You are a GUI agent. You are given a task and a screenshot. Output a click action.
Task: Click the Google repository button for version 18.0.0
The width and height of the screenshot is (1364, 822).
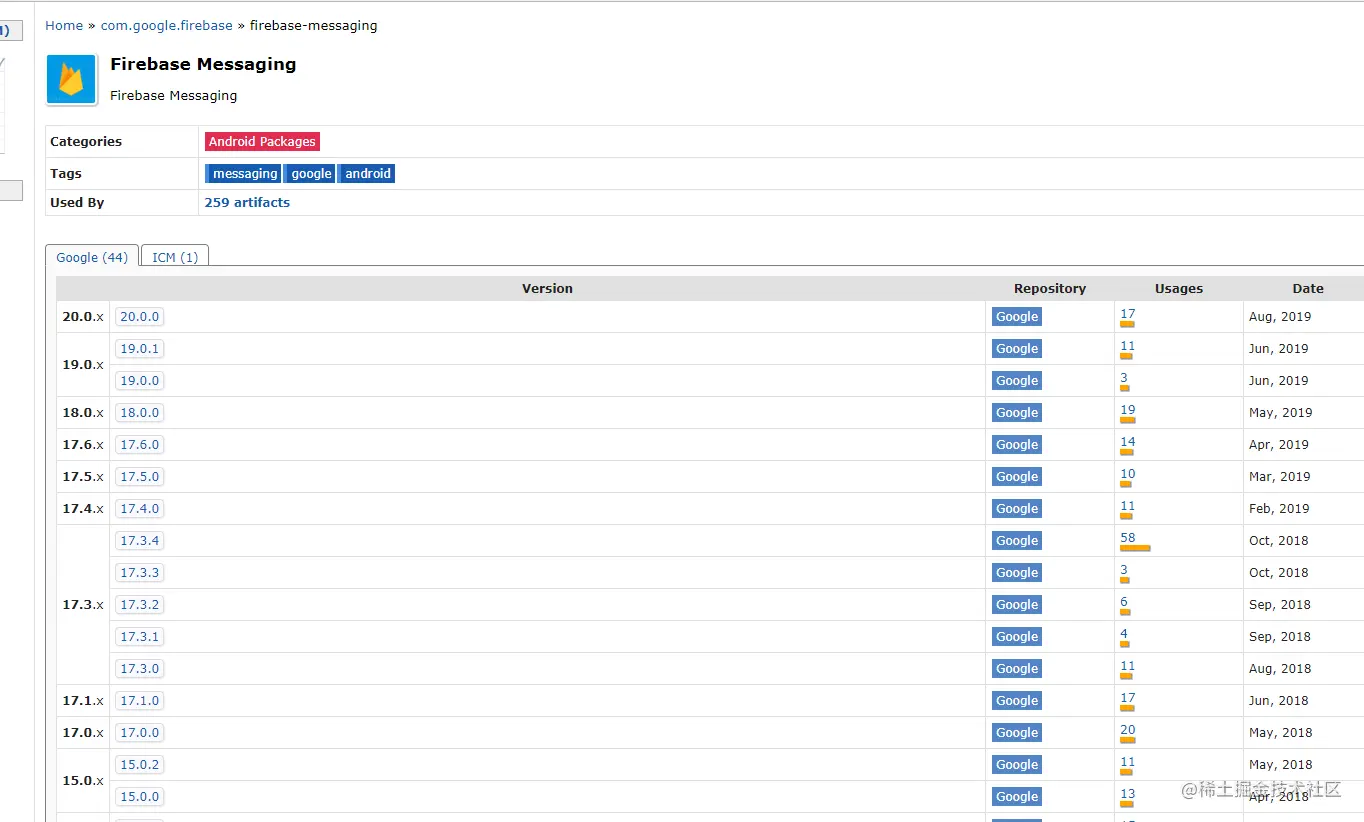[1016, 412]
